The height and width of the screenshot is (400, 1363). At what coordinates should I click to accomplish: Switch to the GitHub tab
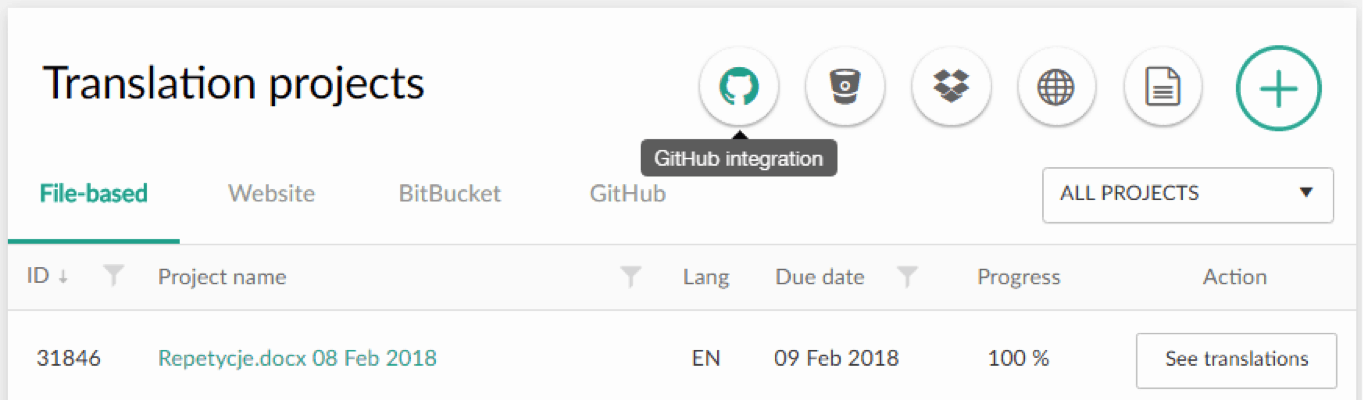click(x=628, y=193)
